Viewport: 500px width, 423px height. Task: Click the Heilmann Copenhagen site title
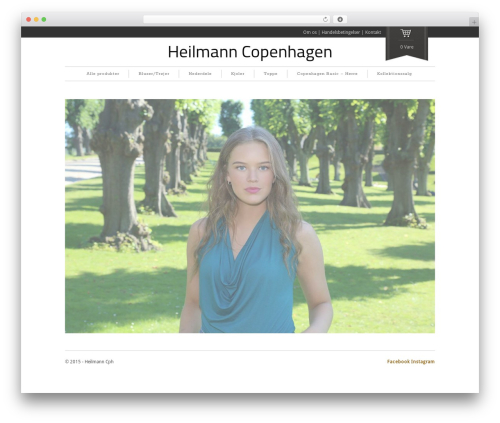(250, 52)
